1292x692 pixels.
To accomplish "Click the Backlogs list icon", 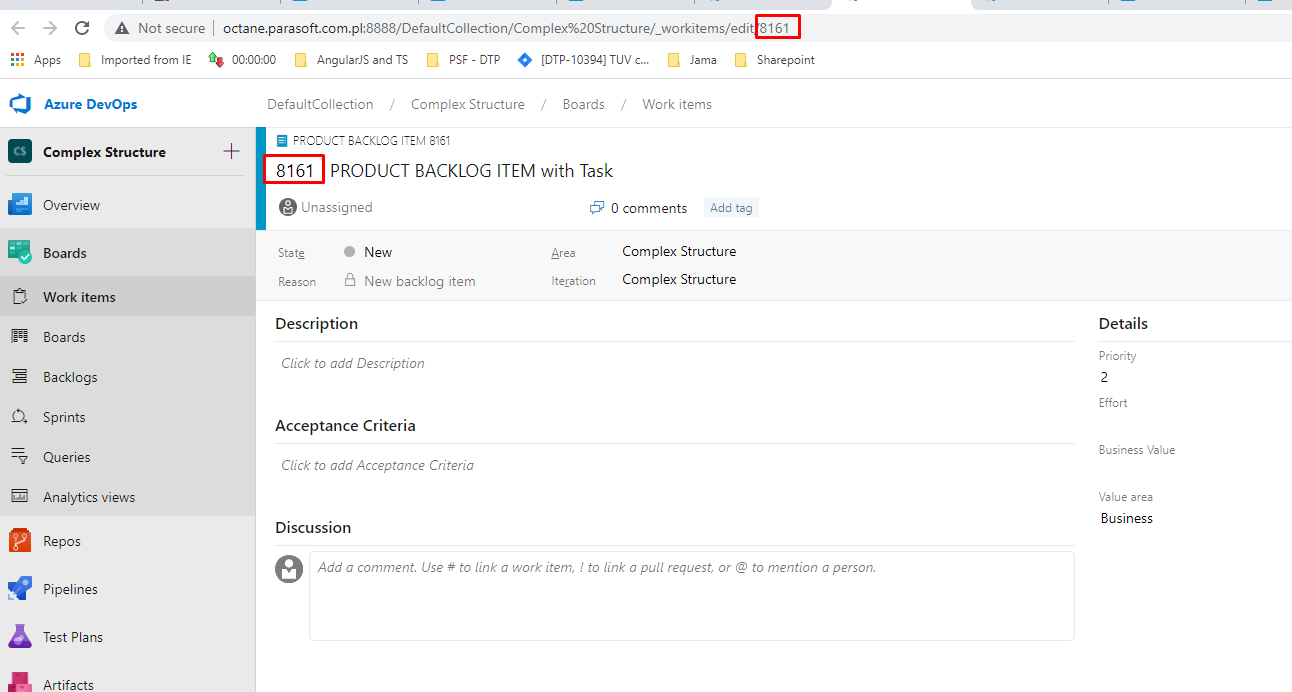I will coord(20,377).
